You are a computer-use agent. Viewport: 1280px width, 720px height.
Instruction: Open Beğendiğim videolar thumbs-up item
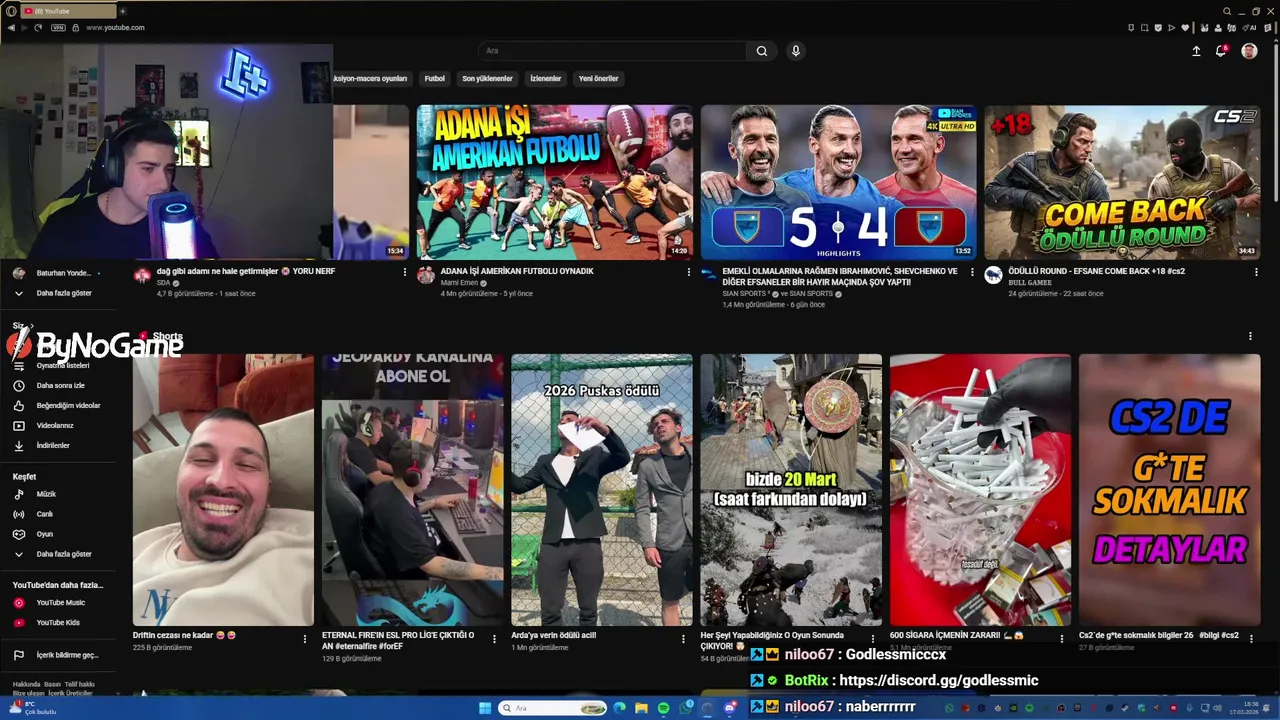(x=58, y=405)
